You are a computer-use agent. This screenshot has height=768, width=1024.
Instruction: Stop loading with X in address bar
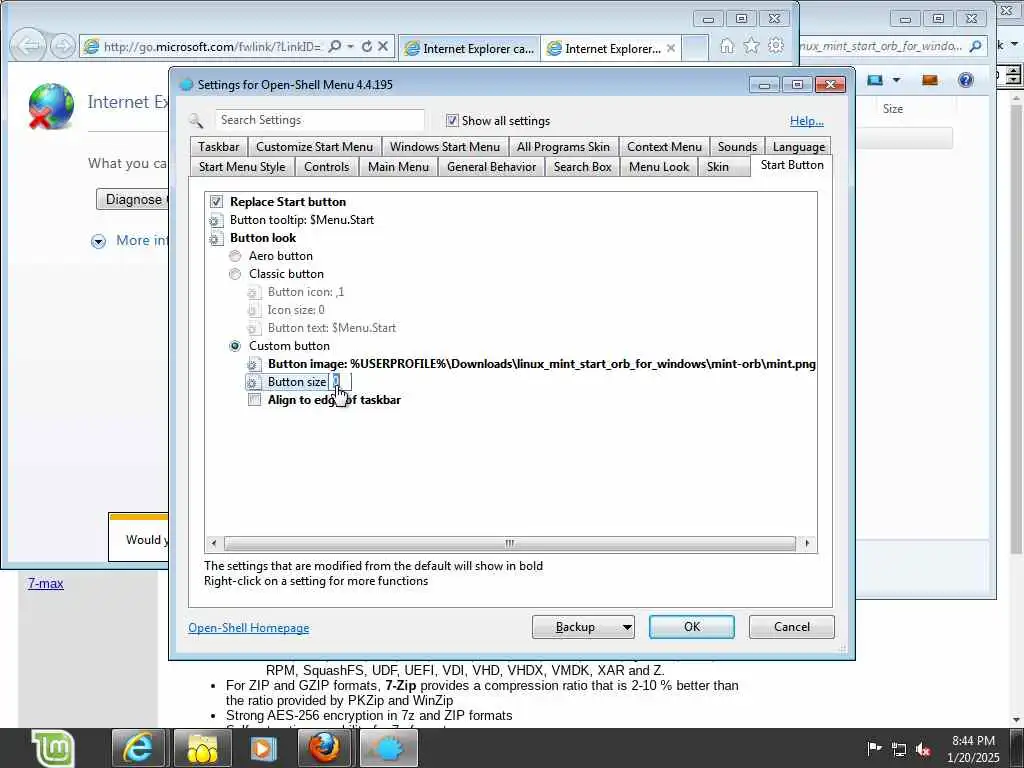(383, 46)
